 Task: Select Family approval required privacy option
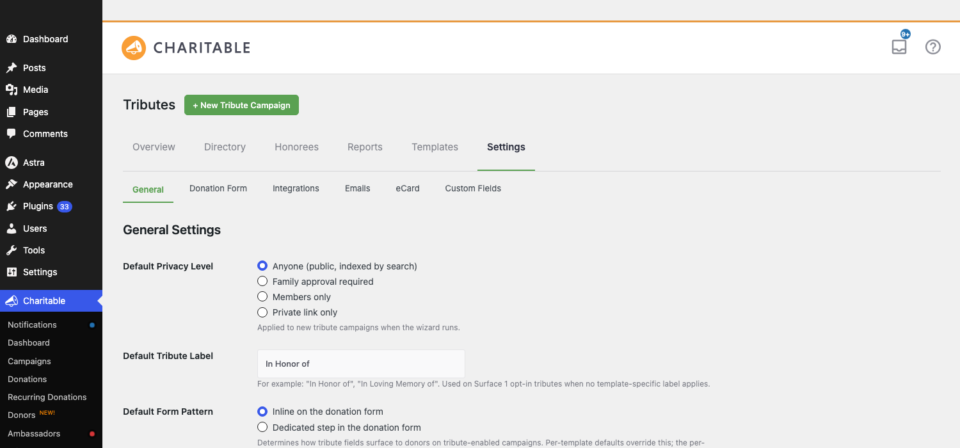(x=262, y=282)
